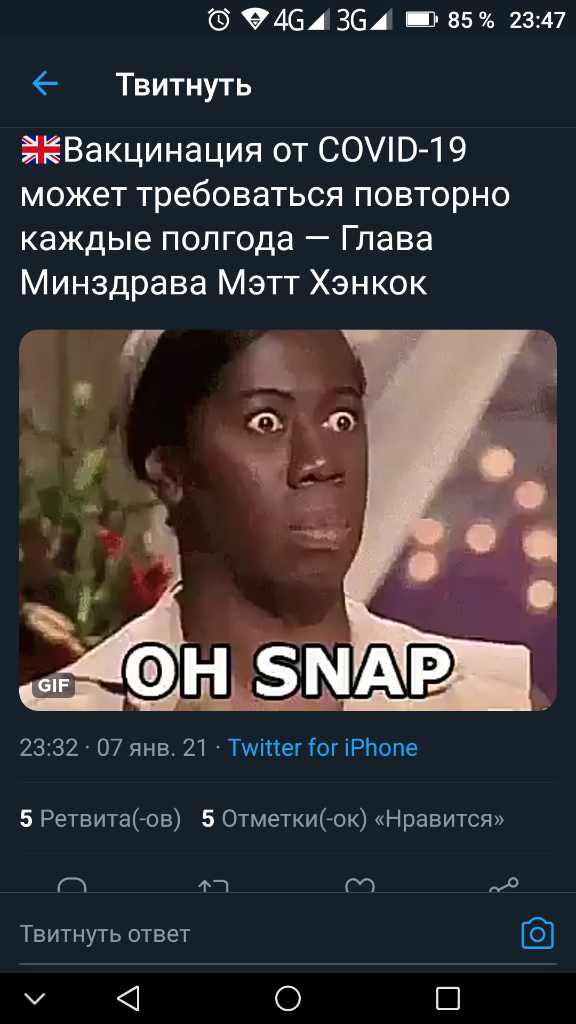Open the Twitter for iPhone link
Viewport: 576px width, 1024px height.
323,747
